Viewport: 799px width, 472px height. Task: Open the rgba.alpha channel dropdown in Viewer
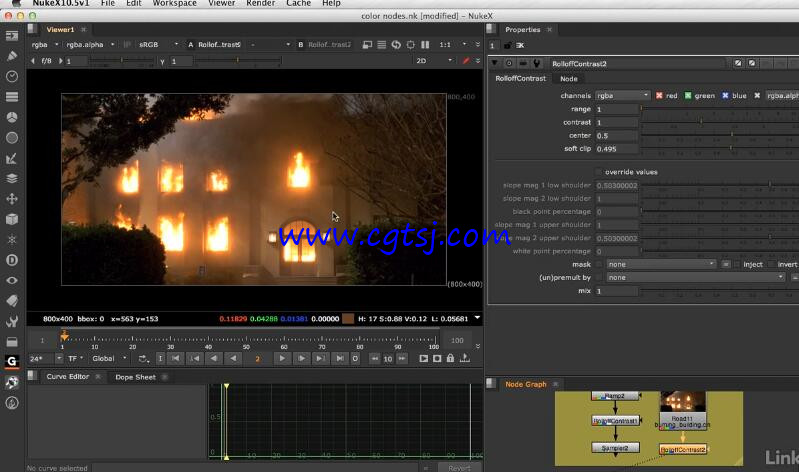point(90,45)
